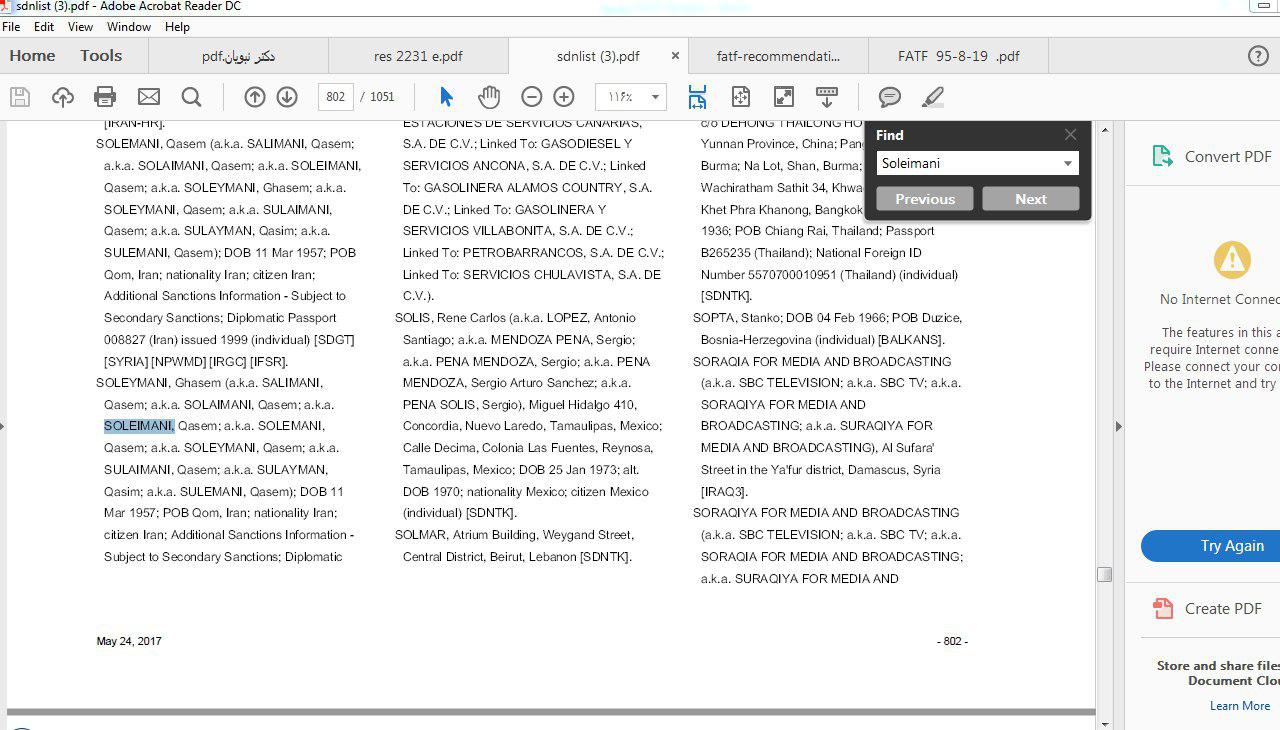Image resolution: width=1280 pixels, height=730 pixels.
Task: Click the 'SOLIS, Rene Carlos' entry text
Action: click(x=447, y=318)
